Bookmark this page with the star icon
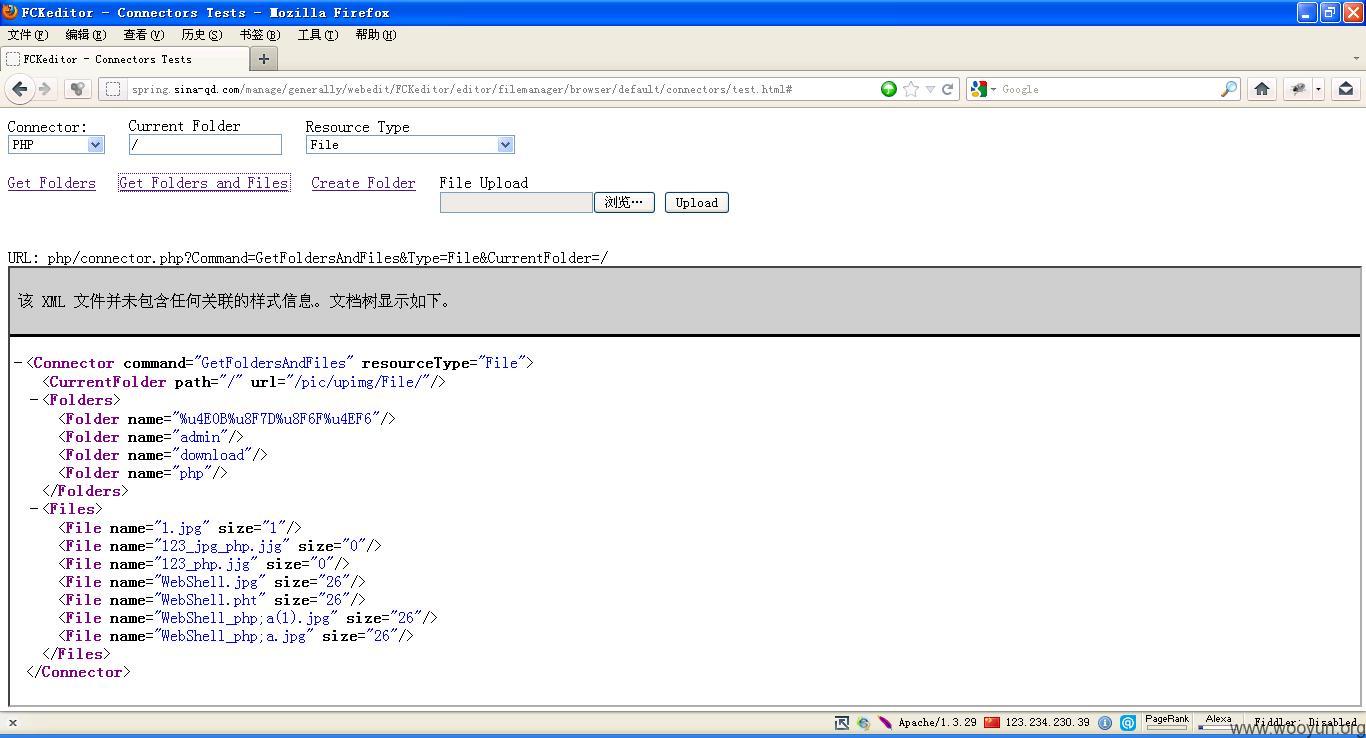Viewport: 1366px width, 738px height. click(911, 89)
